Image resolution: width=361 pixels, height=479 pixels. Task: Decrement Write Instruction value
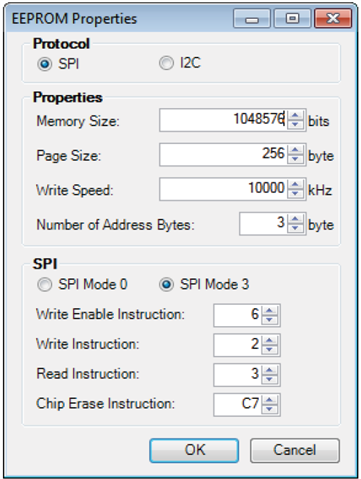pos(269,350)
